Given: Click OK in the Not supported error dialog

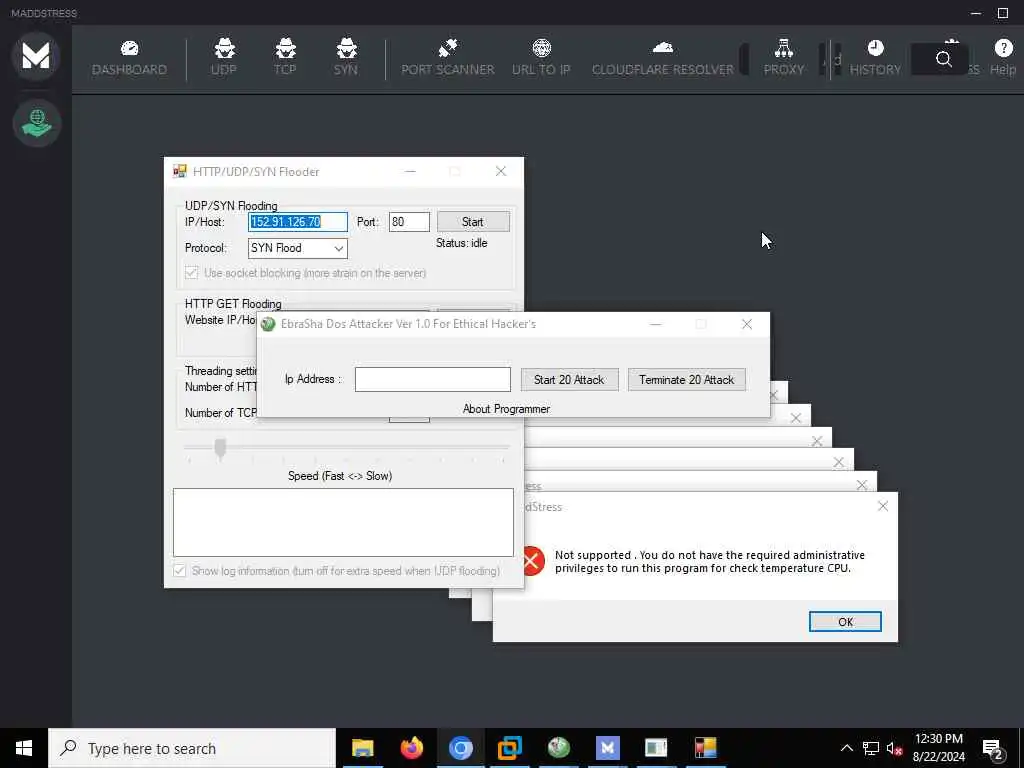Looking at the screenshot, I should [x=845, y=622].
